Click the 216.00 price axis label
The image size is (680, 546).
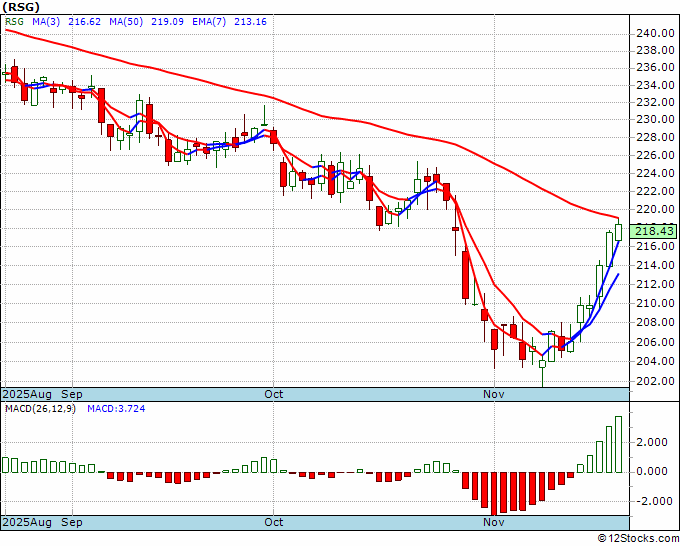[655, 246]
